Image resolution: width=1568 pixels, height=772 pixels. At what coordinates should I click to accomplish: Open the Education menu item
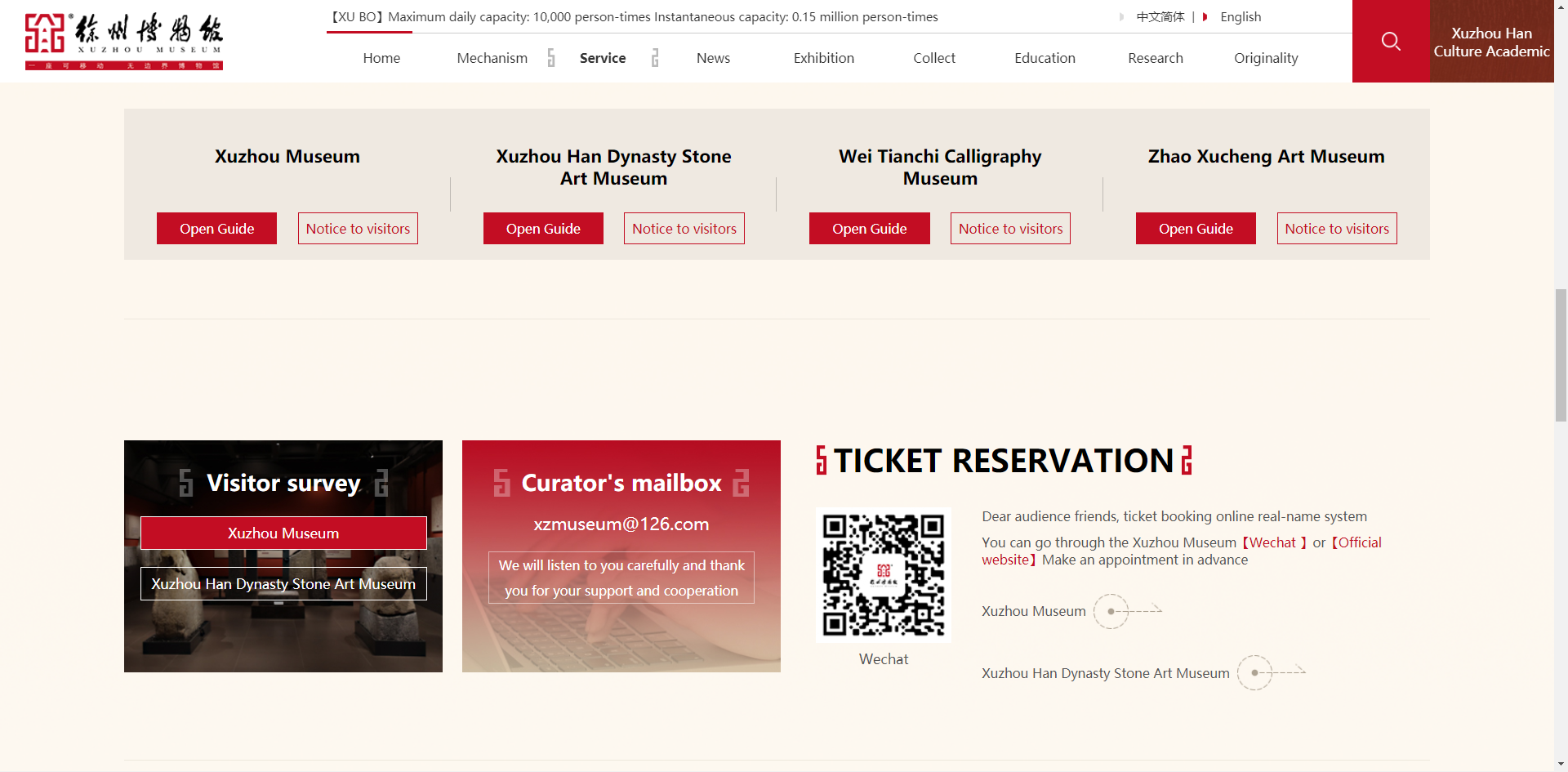tap(1045, 58)
